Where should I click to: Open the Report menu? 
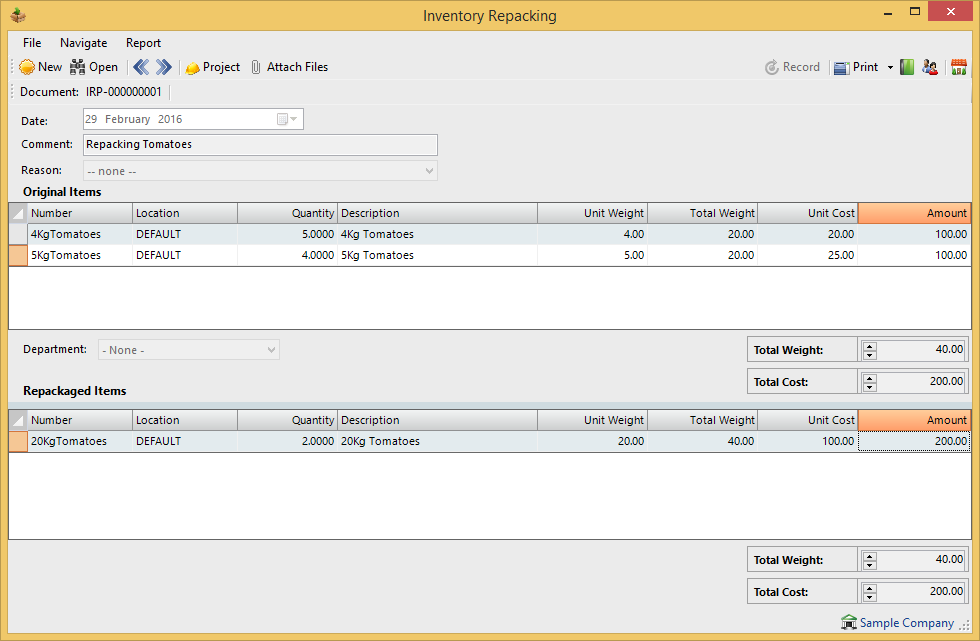[143, 43]
